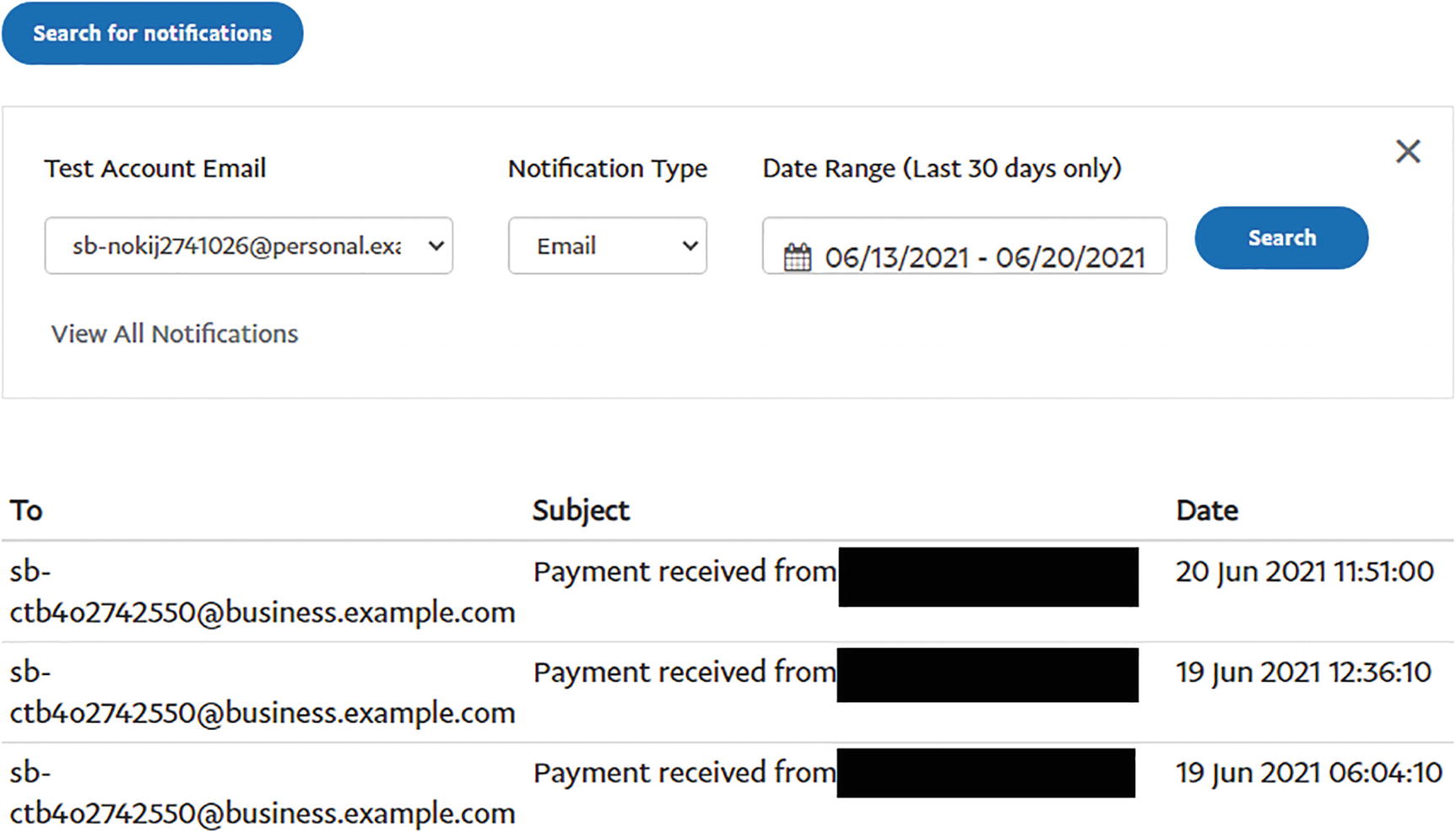The height and width of the screenshot is (832, 1456).
Task: Expand the Notification Type dropdown
Action: [x=607, y=246]
